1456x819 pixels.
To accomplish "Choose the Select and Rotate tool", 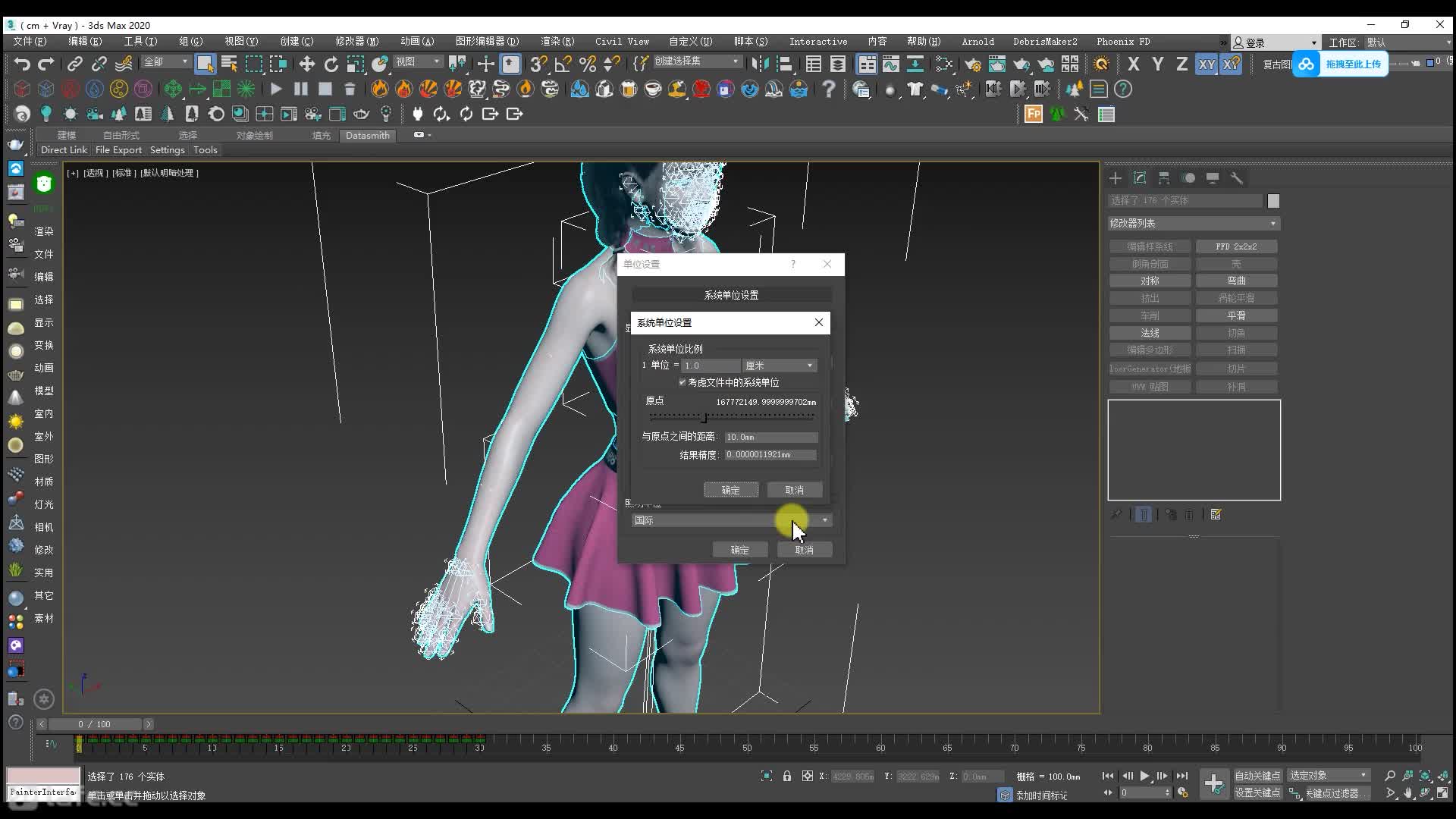I will [331, 64].
